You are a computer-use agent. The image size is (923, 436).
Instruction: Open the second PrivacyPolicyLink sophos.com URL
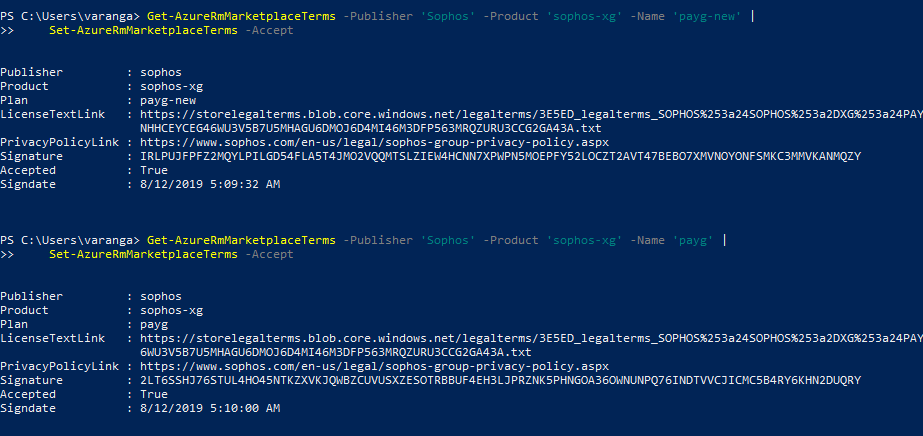374,367
